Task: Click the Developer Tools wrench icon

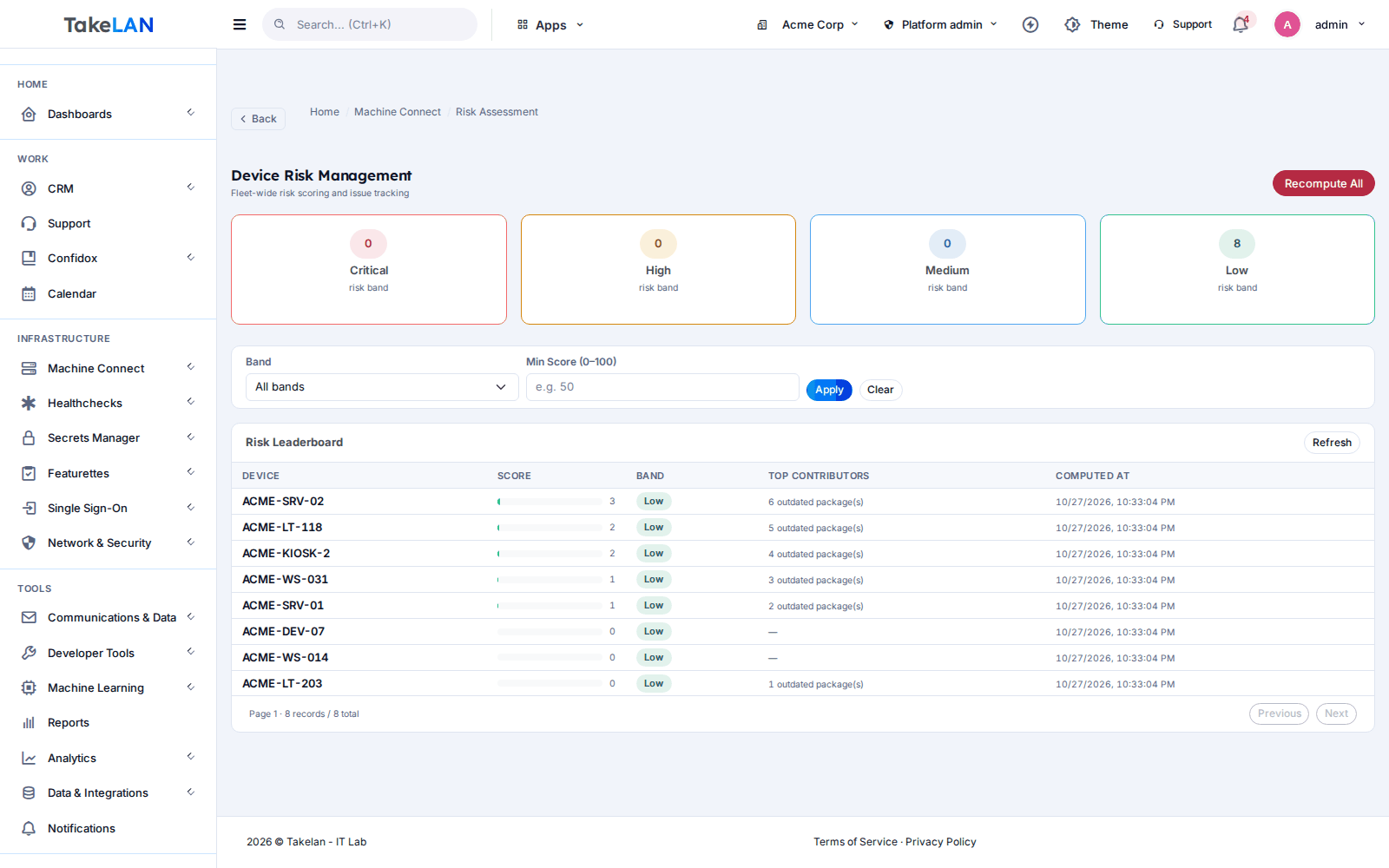Action: (29, 653)
